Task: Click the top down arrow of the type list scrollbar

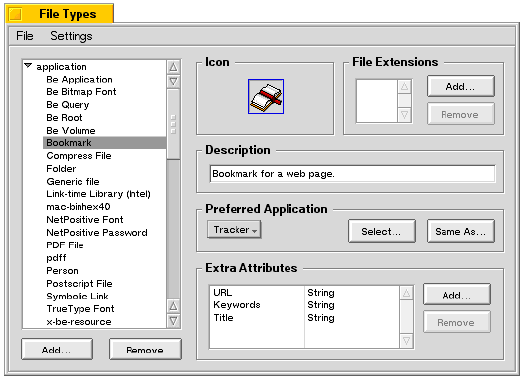Action: point(173,81)
